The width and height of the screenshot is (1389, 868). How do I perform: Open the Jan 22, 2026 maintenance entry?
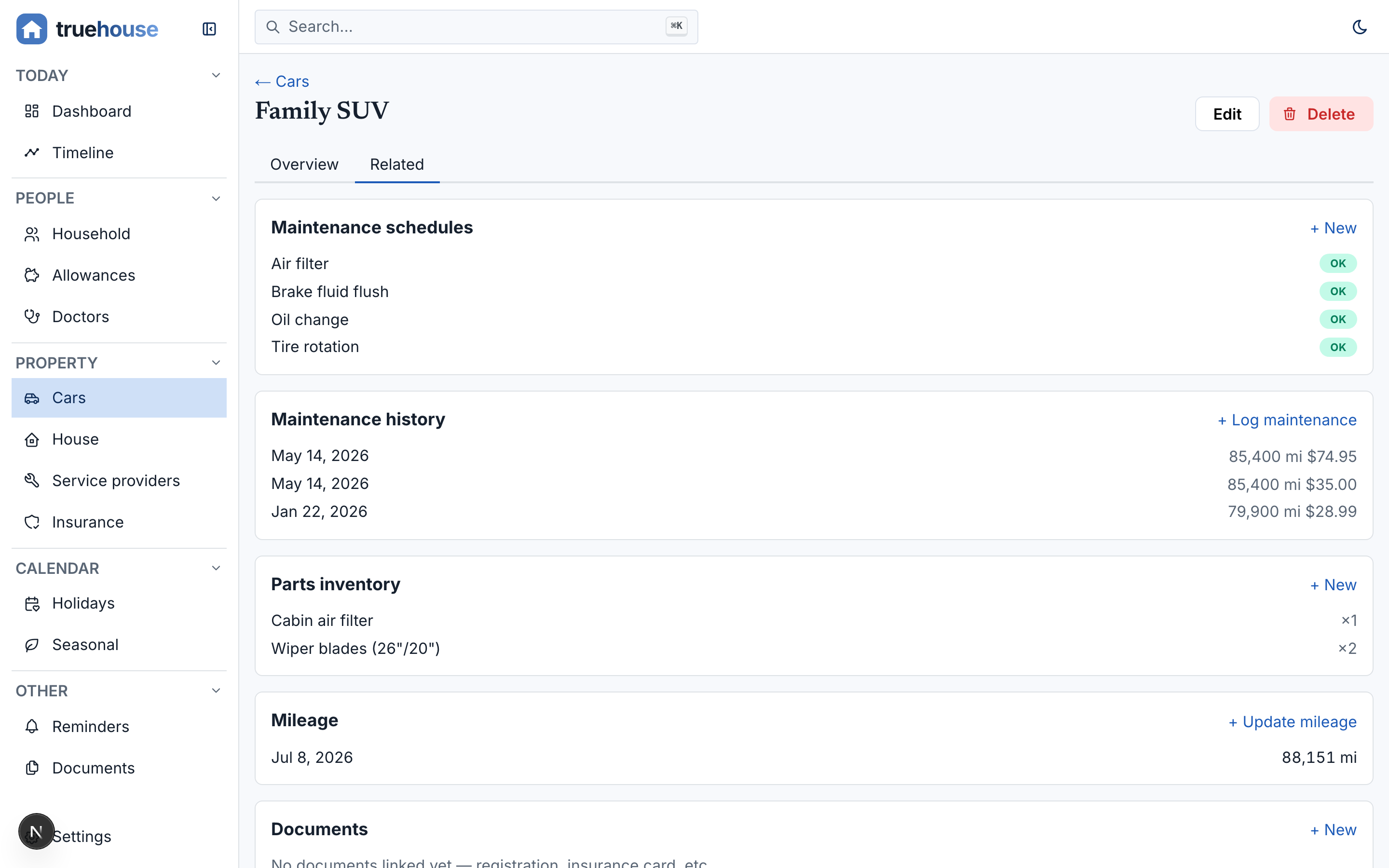(x=813, y=512)
